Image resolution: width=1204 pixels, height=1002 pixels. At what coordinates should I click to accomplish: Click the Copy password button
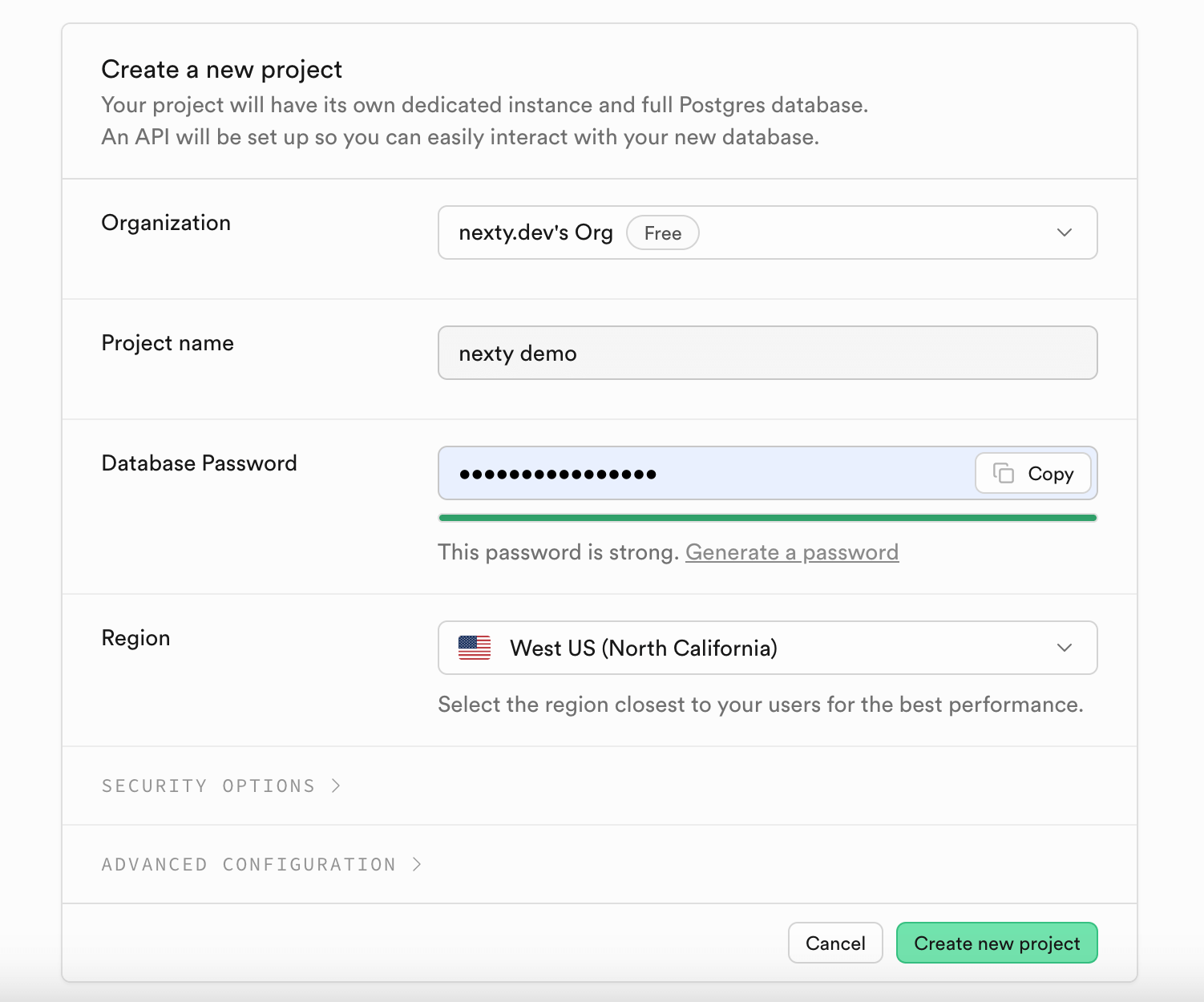pyautogui.click(x=1033, y=473)
